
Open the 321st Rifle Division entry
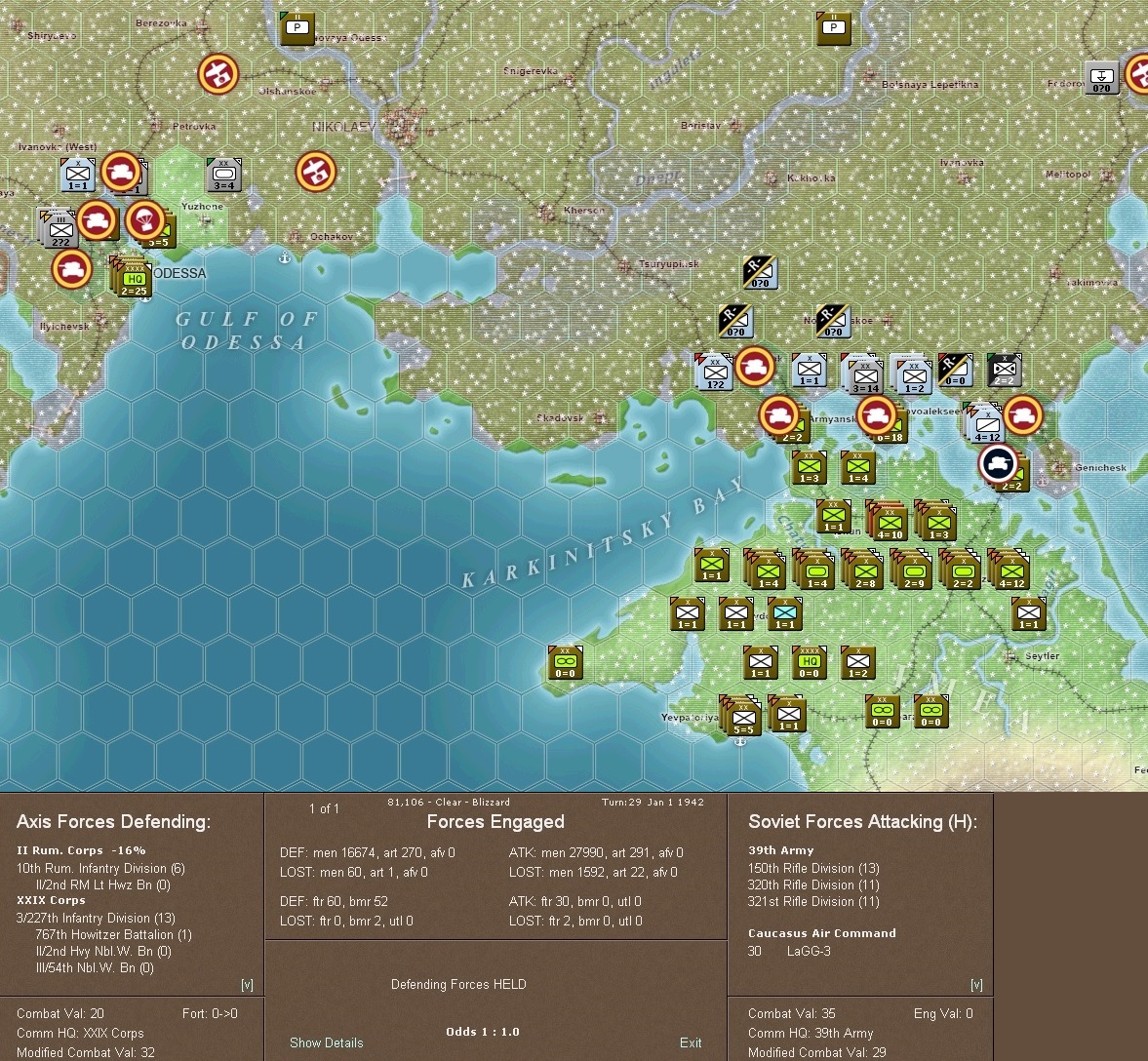(813, 901)
